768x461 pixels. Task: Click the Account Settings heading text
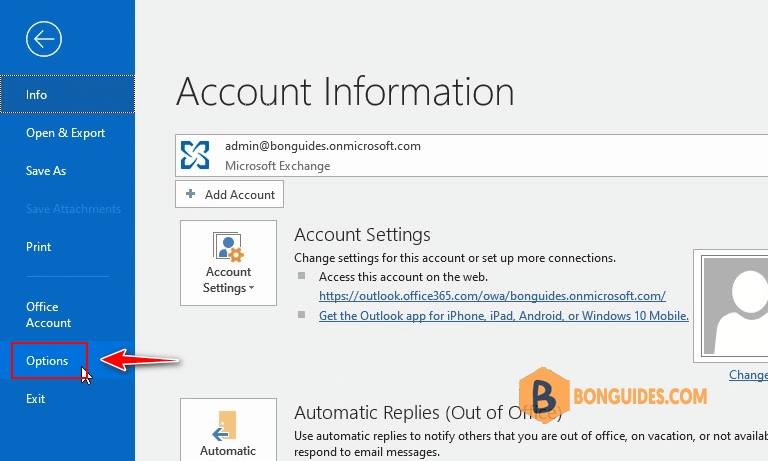pos(362,235)
